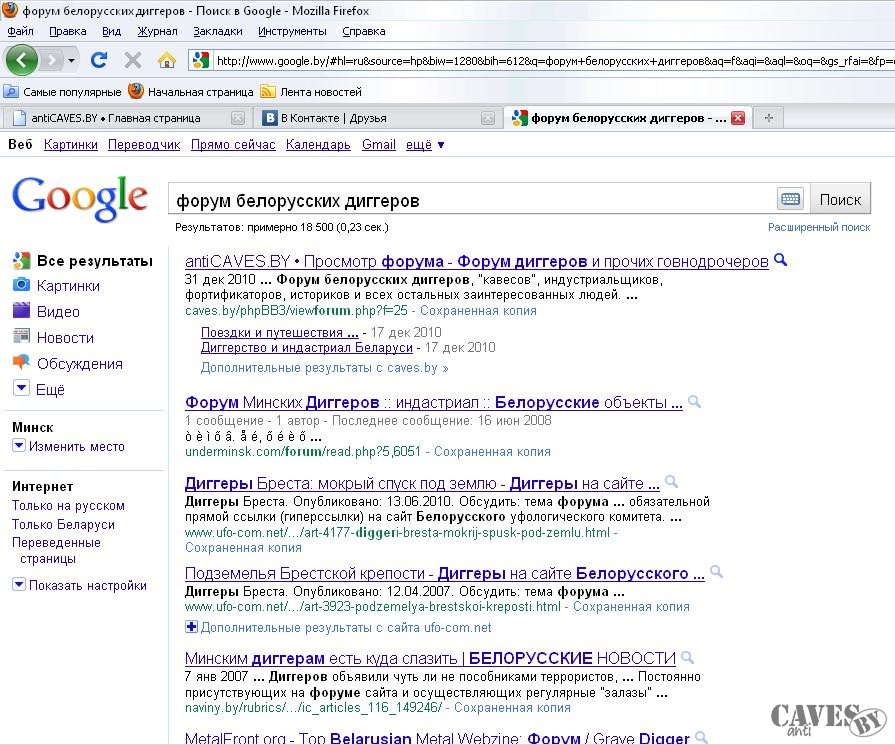
Task: Open Дополнительные результаты с caves.by
Action: click(x=324, y=368)
